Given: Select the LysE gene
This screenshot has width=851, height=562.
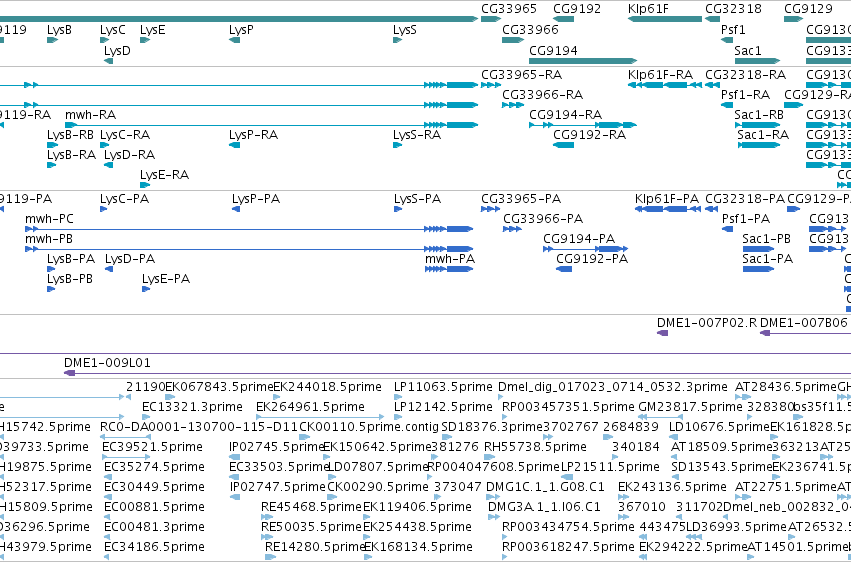Looking at the screenshot, I should pos(145,40).
